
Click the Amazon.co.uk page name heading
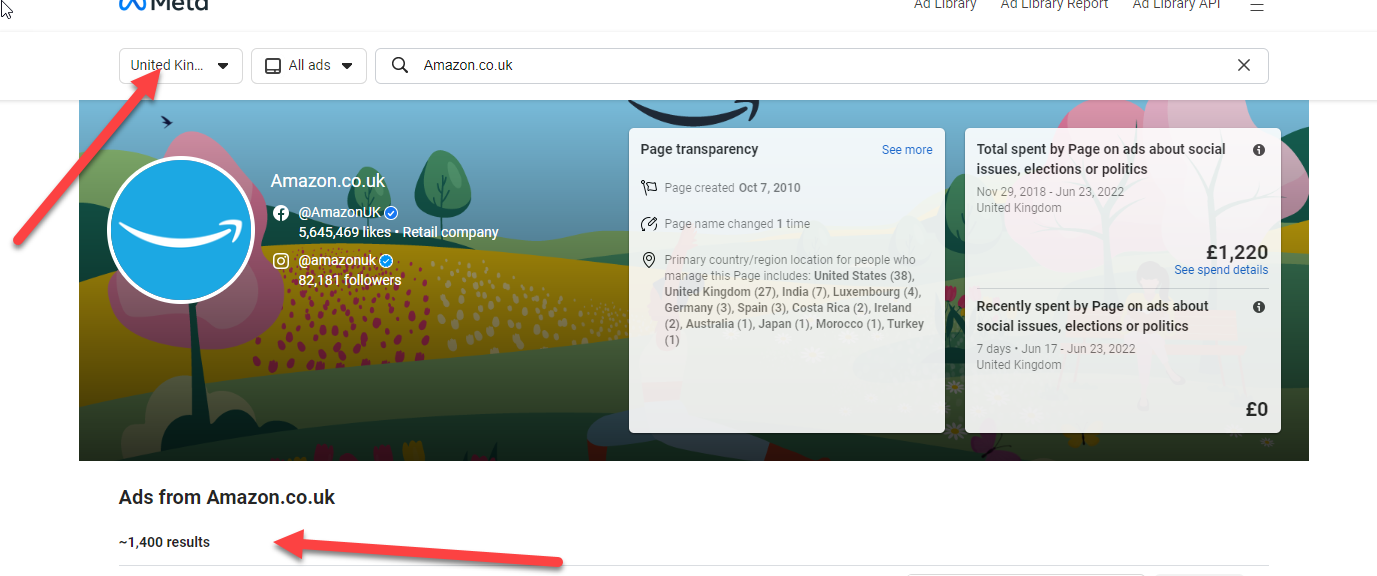coord(328,181)
